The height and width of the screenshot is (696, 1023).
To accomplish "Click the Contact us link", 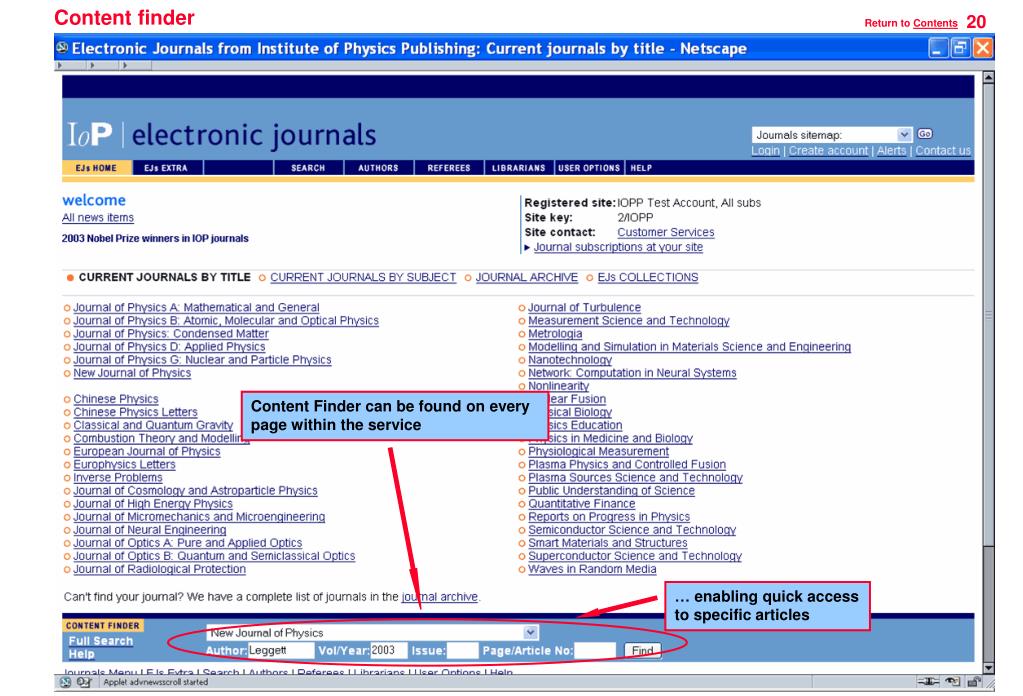I will coord(943,151).
